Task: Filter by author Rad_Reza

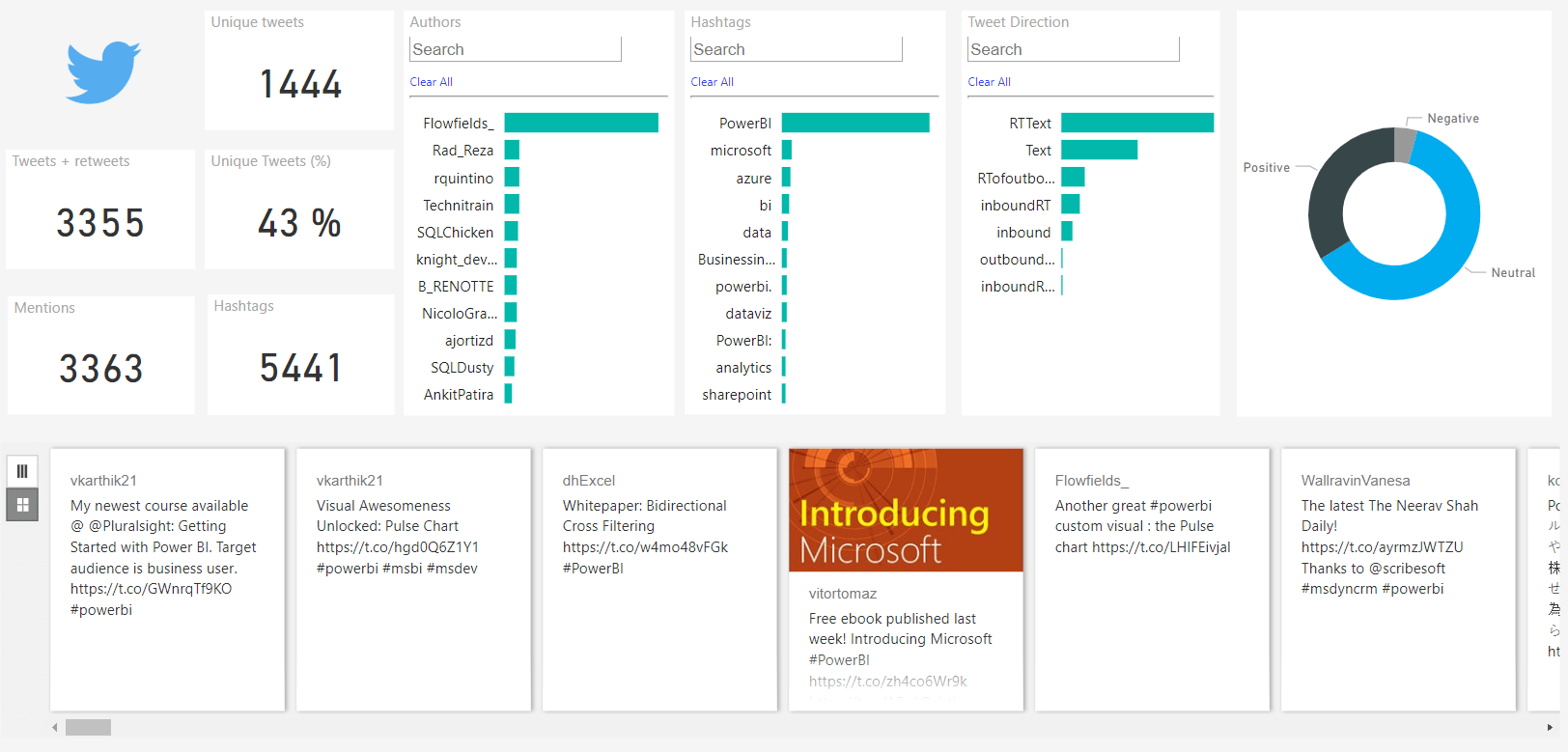Action: (x=462, y=151)
